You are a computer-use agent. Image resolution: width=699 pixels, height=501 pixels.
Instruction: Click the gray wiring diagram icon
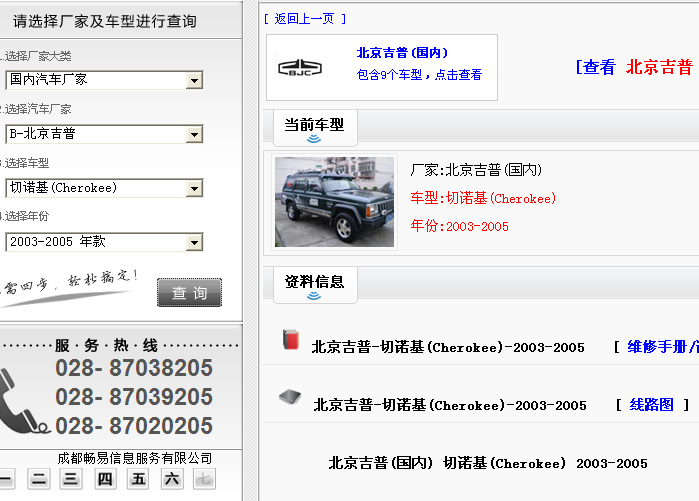point(290,396)
